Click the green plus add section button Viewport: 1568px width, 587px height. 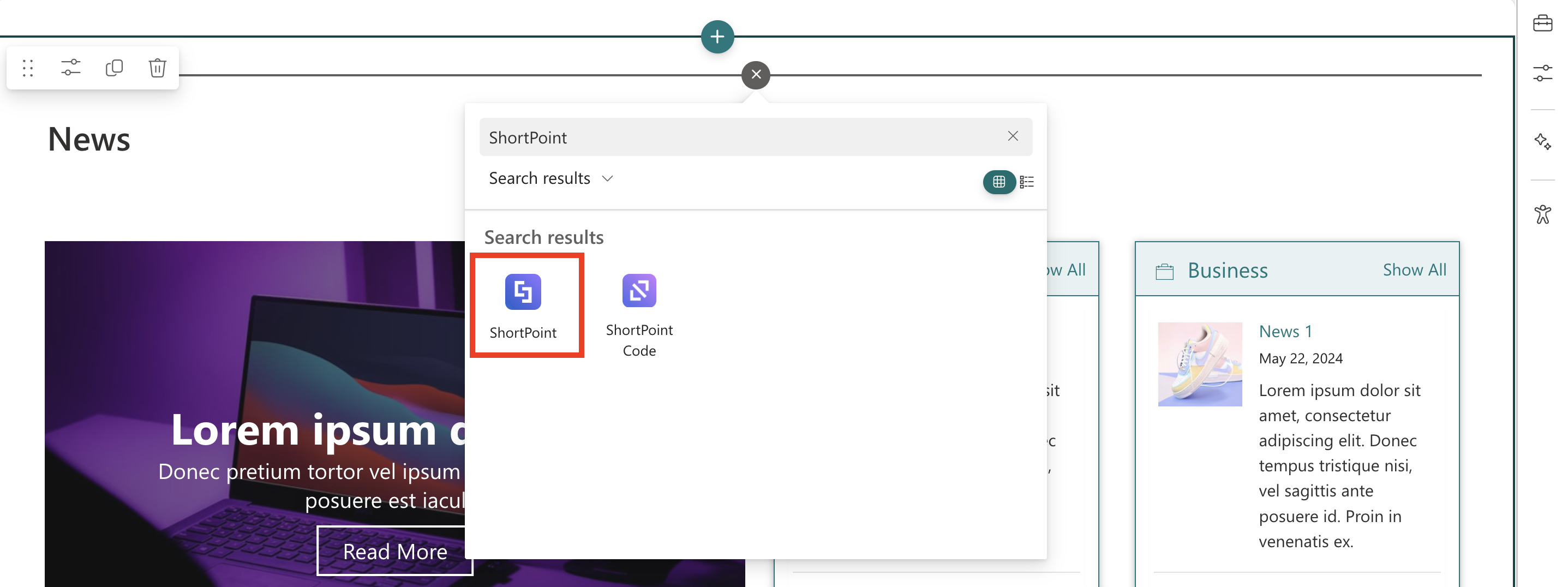pyautogui.click(x=717, y=37)
